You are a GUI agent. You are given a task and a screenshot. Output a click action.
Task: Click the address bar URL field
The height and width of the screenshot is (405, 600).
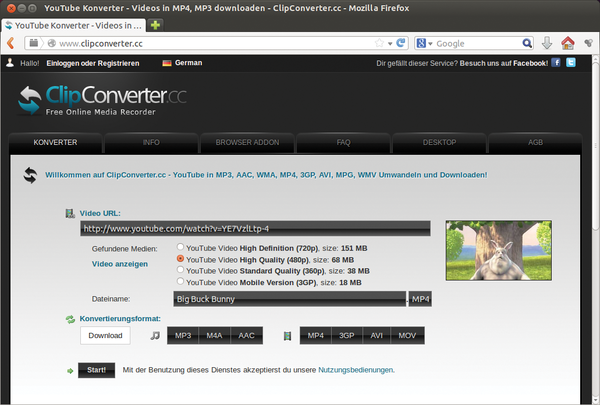[x=215, y=43]
